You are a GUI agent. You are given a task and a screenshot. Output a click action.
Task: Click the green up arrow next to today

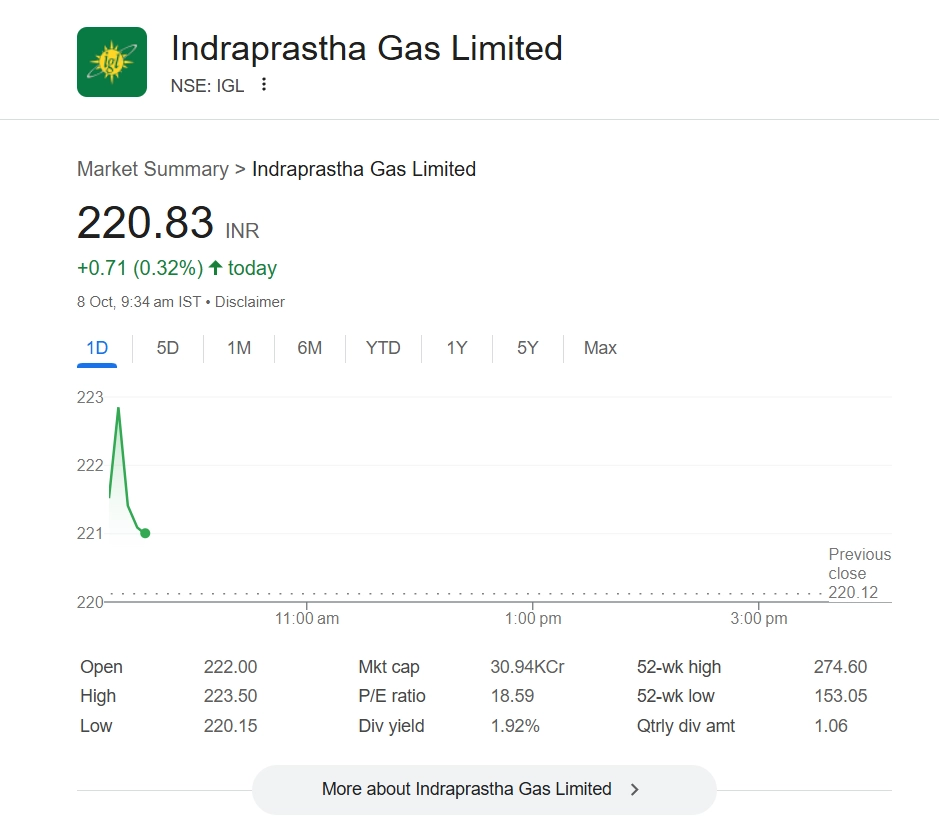tap(215, 268)
